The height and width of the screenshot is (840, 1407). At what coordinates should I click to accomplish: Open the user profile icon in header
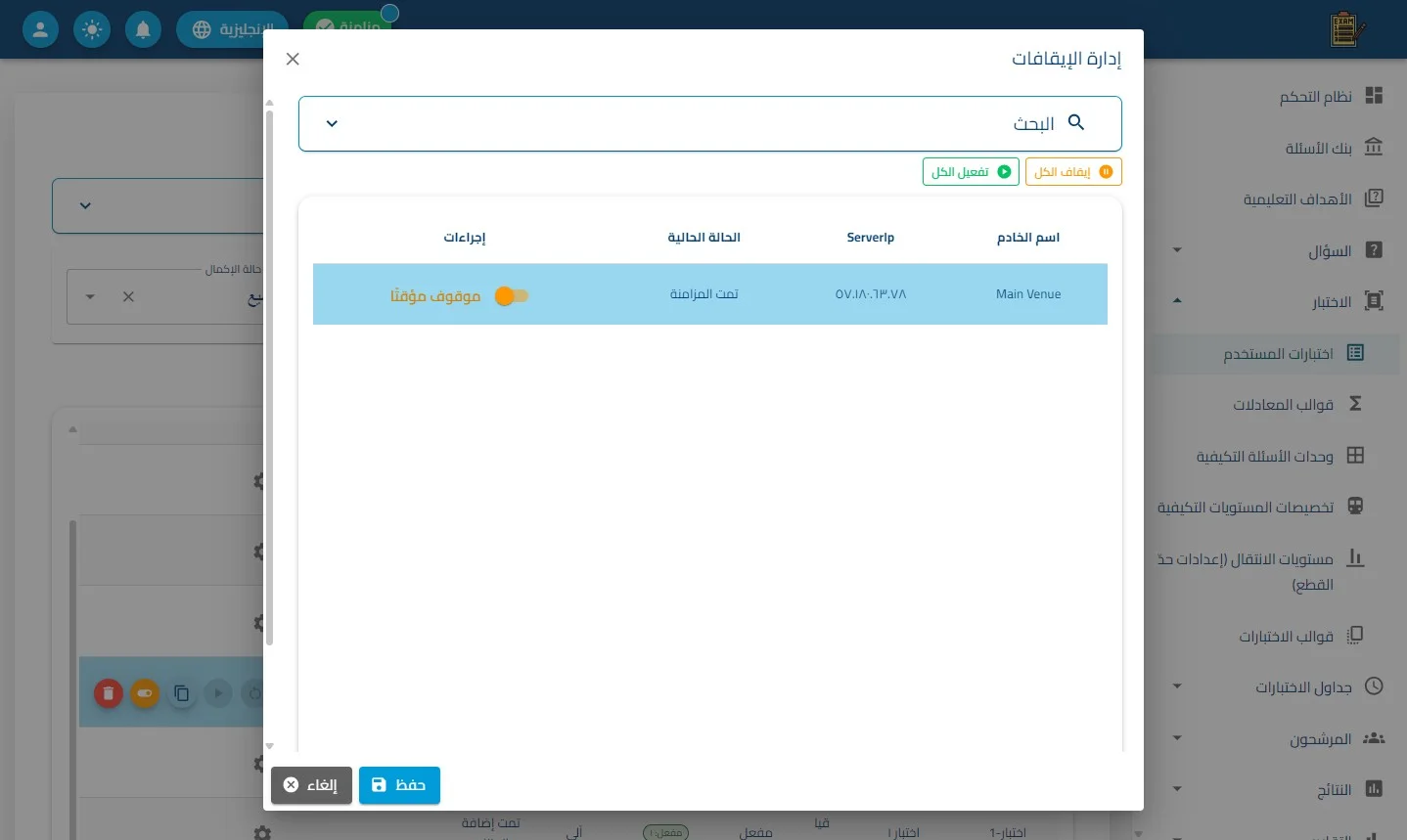[x=40, y=29]
